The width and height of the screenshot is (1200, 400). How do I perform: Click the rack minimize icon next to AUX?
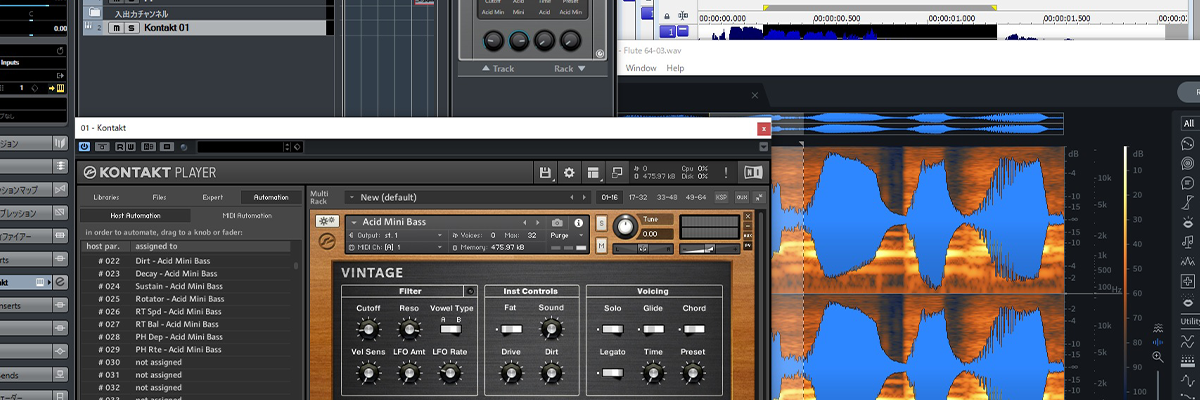[x=759, y=197]
